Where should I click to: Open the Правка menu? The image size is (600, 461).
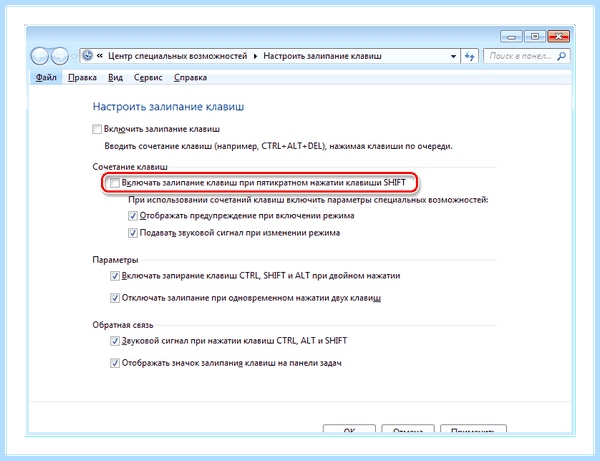click(x=82, y=78)
